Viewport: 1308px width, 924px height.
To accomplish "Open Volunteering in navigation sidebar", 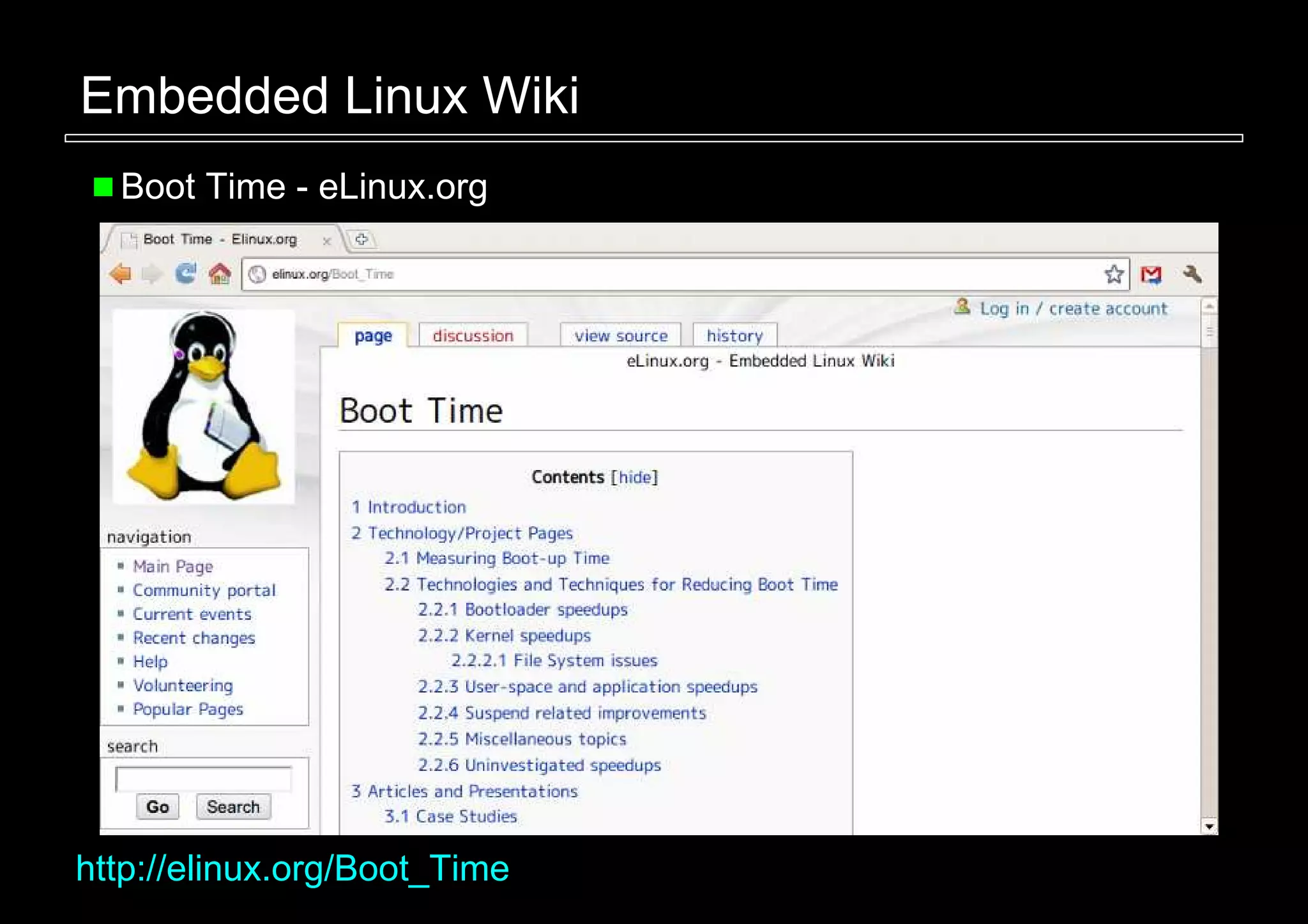I will tap(183, 686).
